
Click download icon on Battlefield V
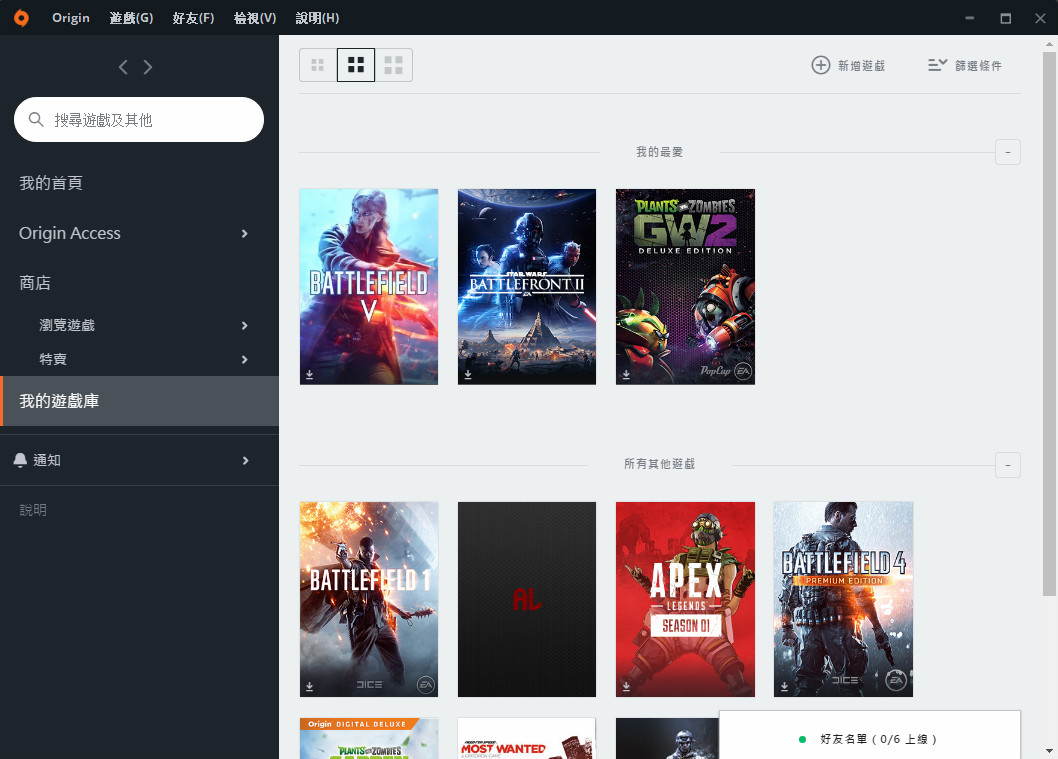click(310, 374)
